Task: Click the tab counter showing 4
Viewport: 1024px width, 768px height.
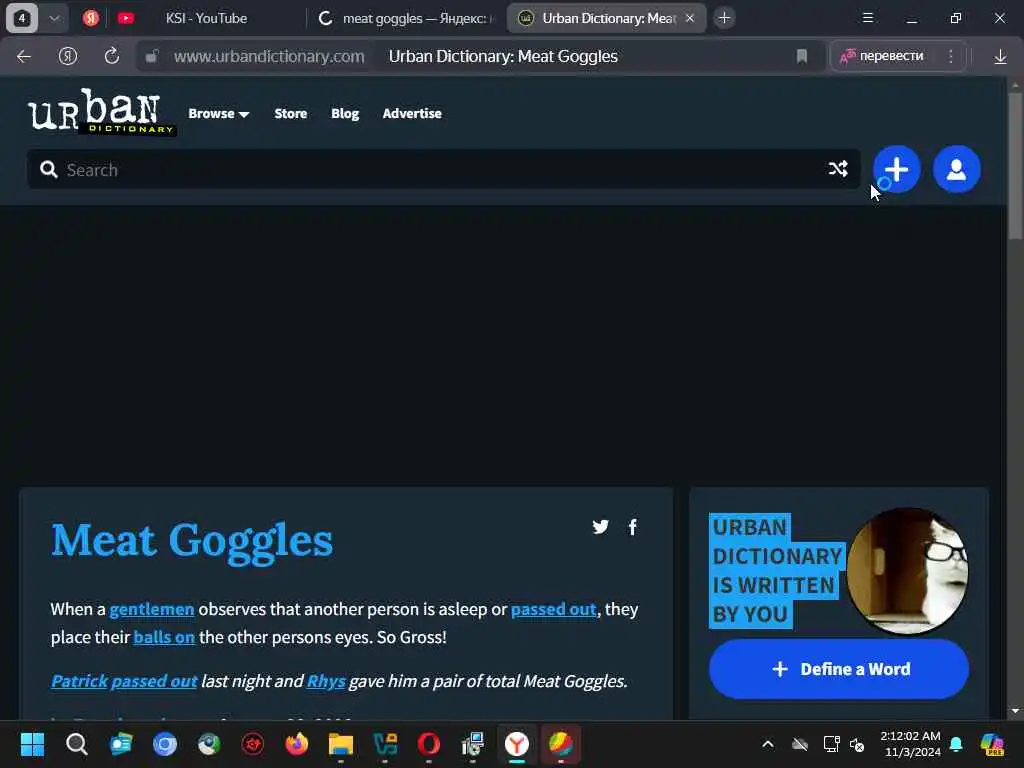Action: pos(22,18)
